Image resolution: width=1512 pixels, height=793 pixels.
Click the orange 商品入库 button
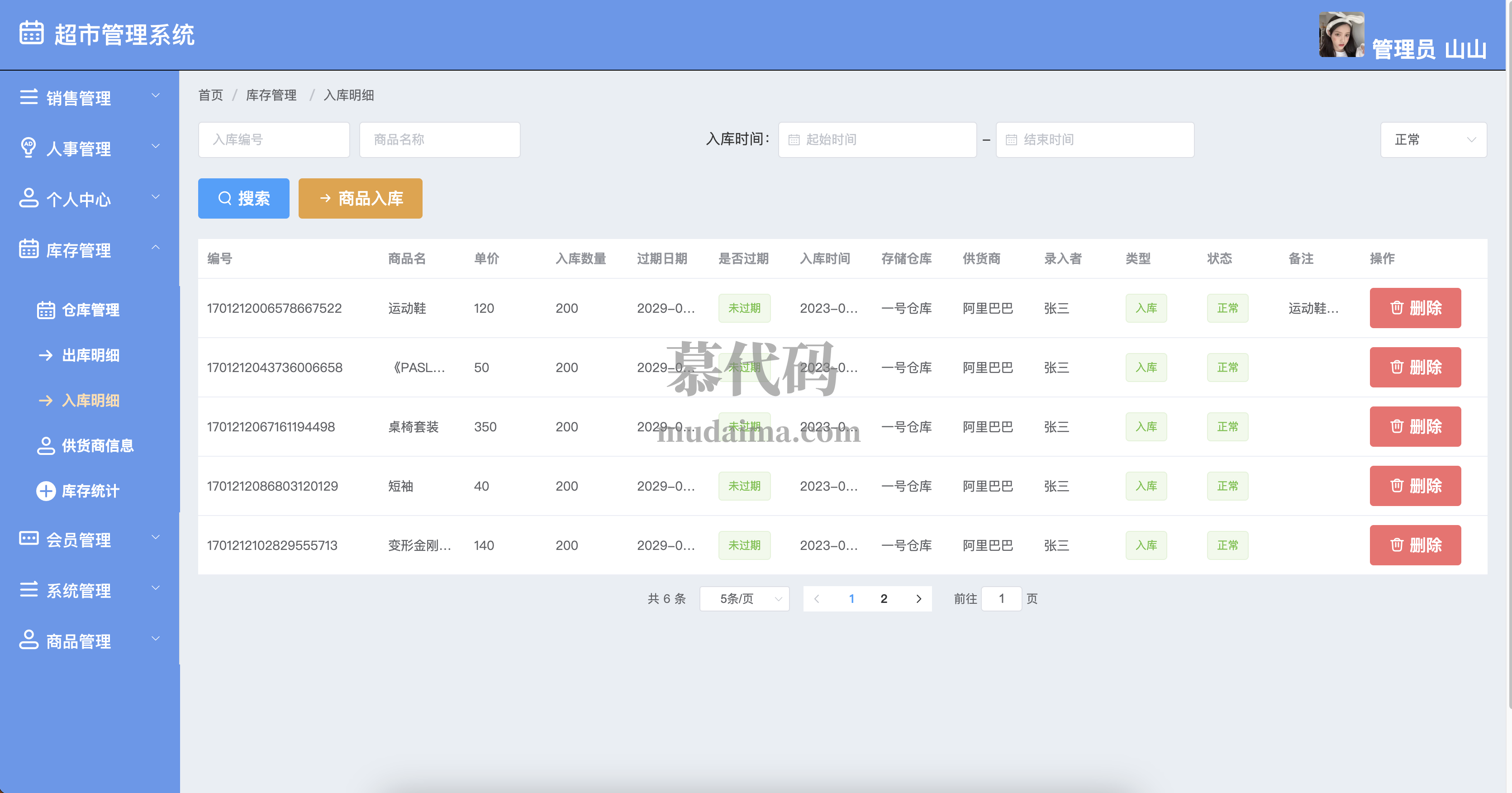(360, 199)
